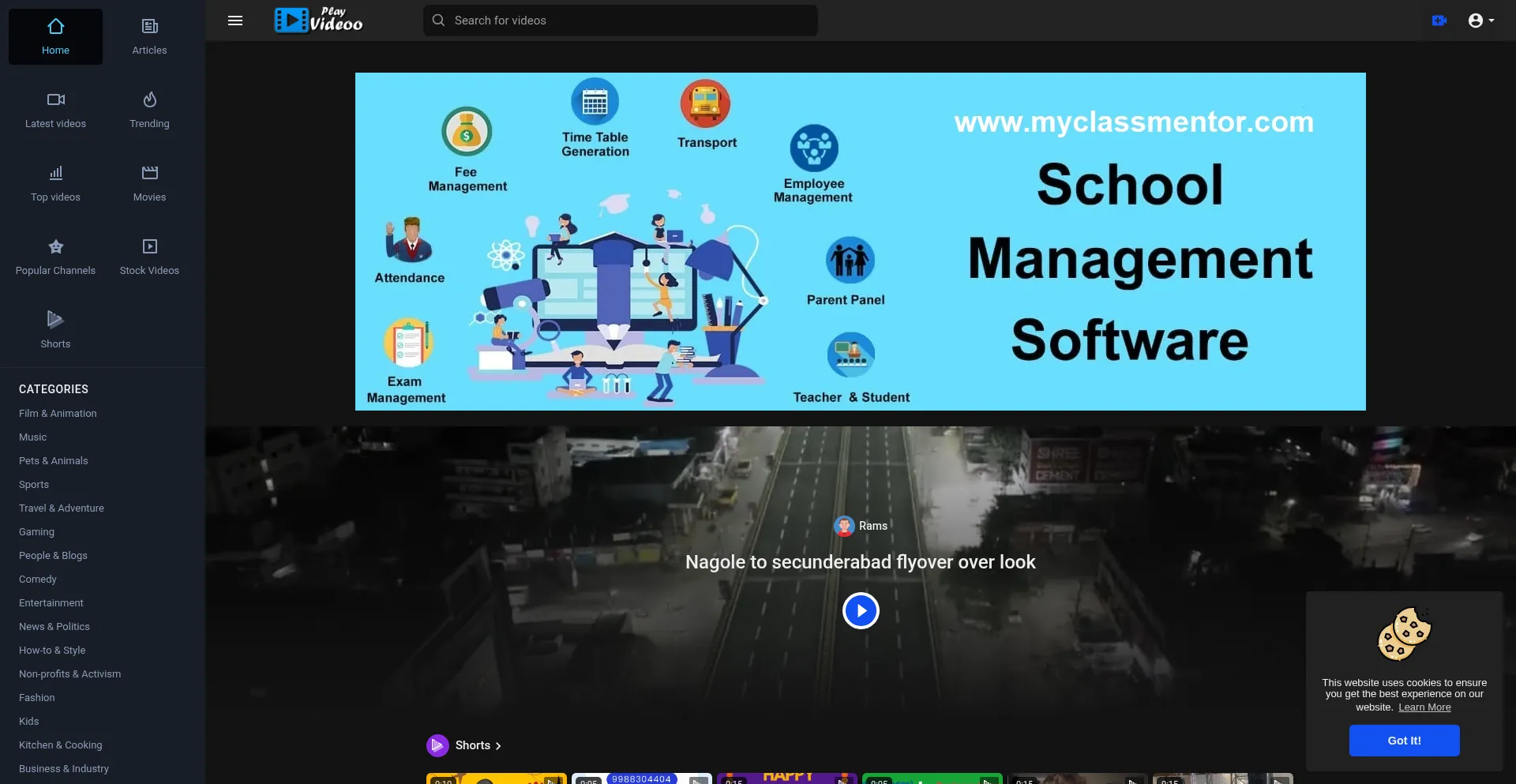Select the Comedy category
Viewport: 1516px width, 784px height.
pyautogui.click(x=38, y=580)
